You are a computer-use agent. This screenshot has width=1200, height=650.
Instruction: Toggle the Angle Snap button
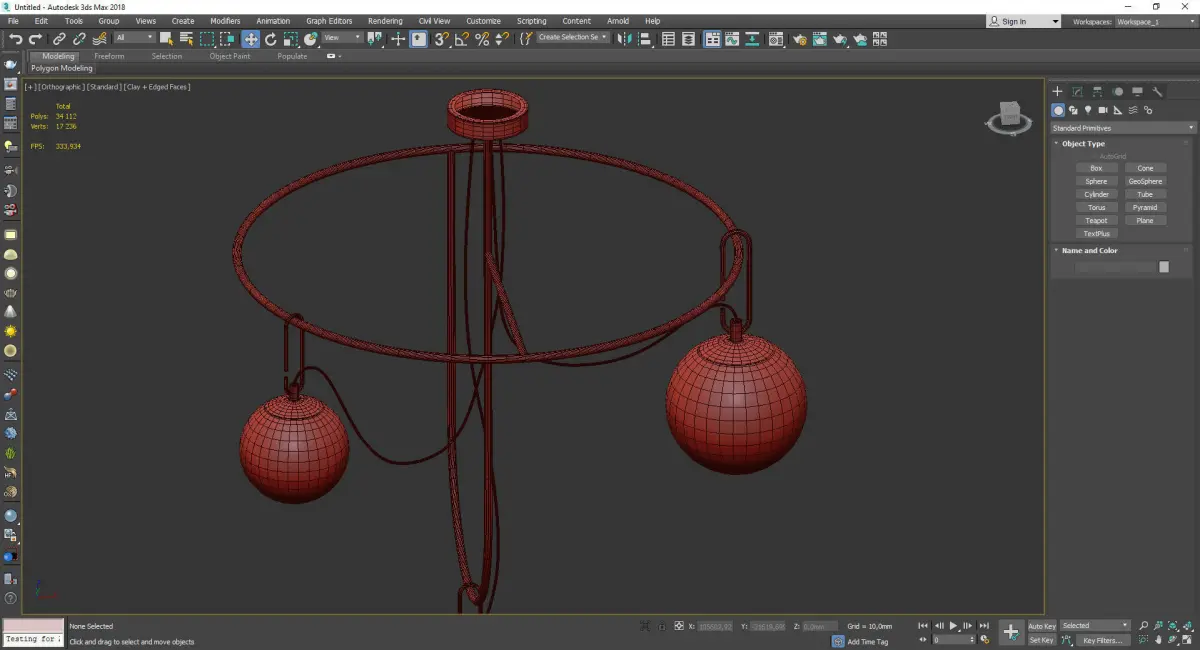tap(461, 39)
